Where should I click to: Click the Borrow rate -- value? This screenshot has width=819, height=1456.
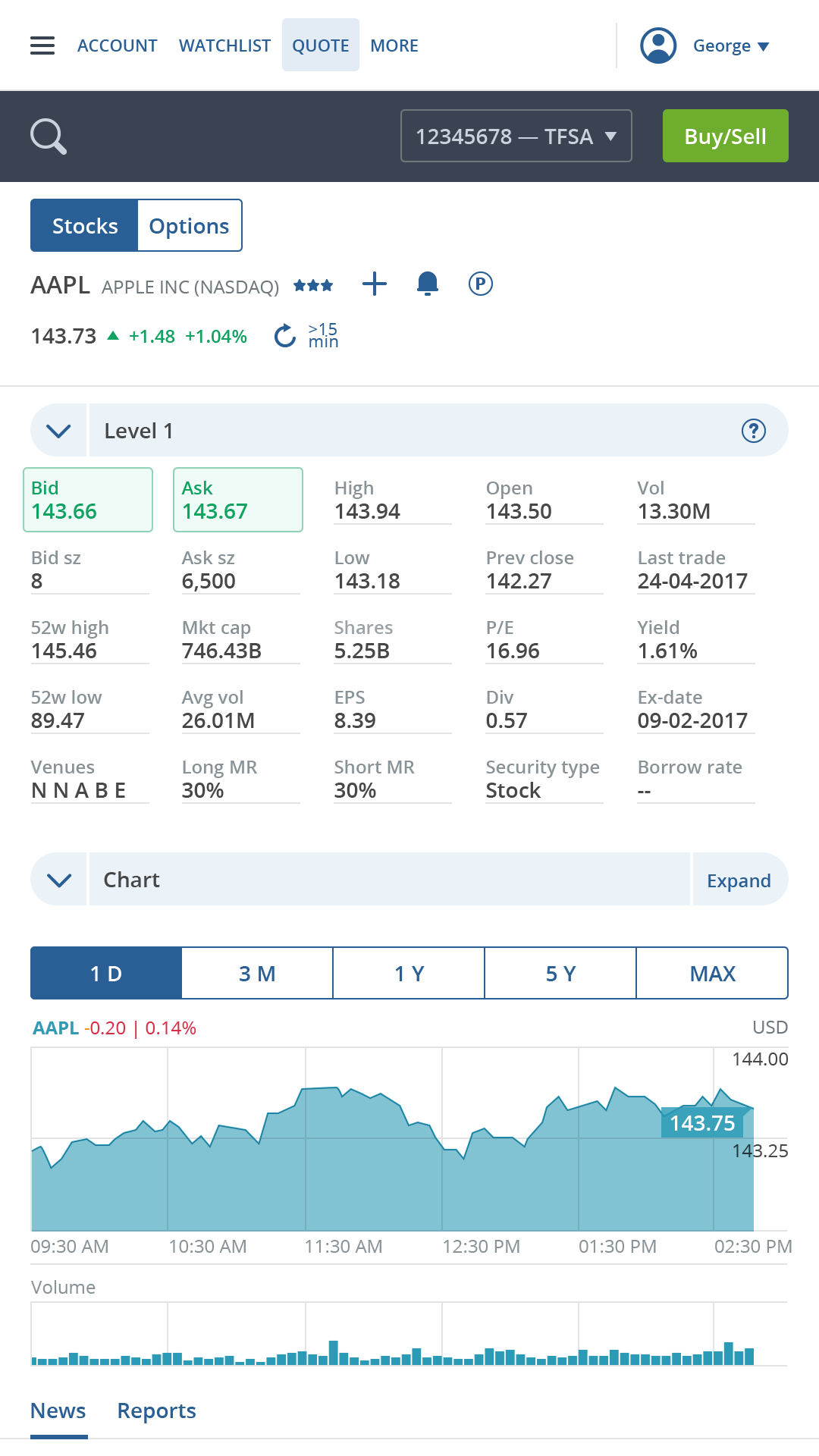point(644,790)
